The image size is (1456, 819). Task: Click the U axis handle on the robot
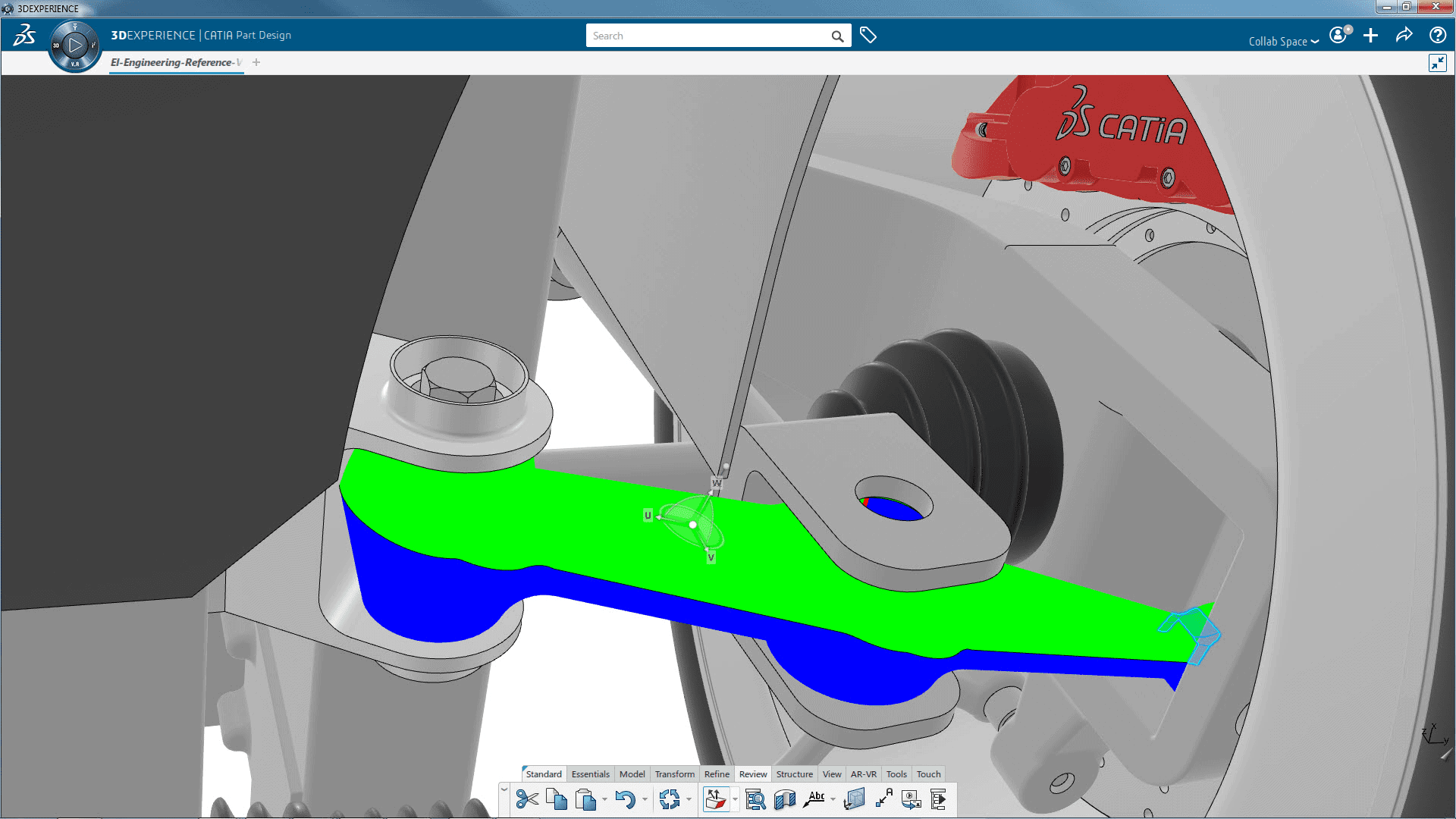648,515
